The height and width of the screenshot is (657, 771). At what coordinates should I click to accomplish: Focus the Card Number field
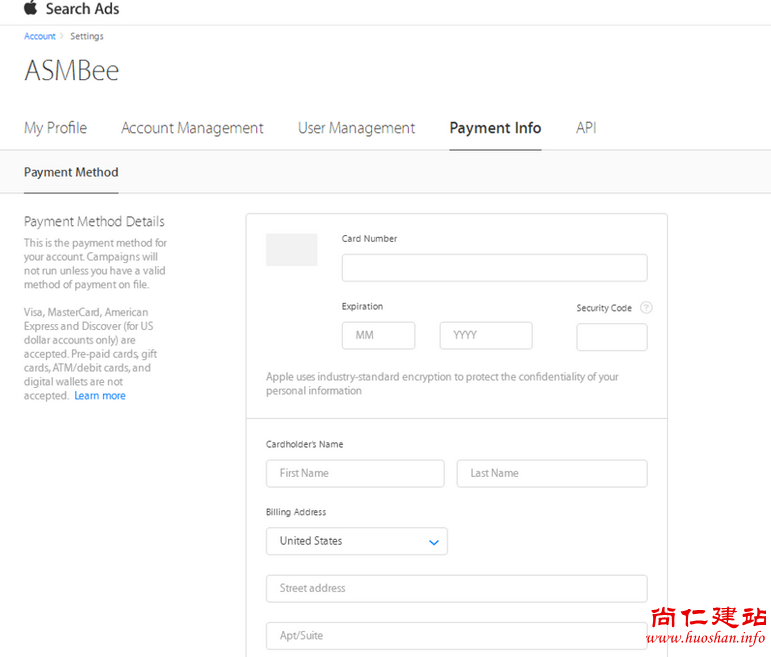coord(494,268)
